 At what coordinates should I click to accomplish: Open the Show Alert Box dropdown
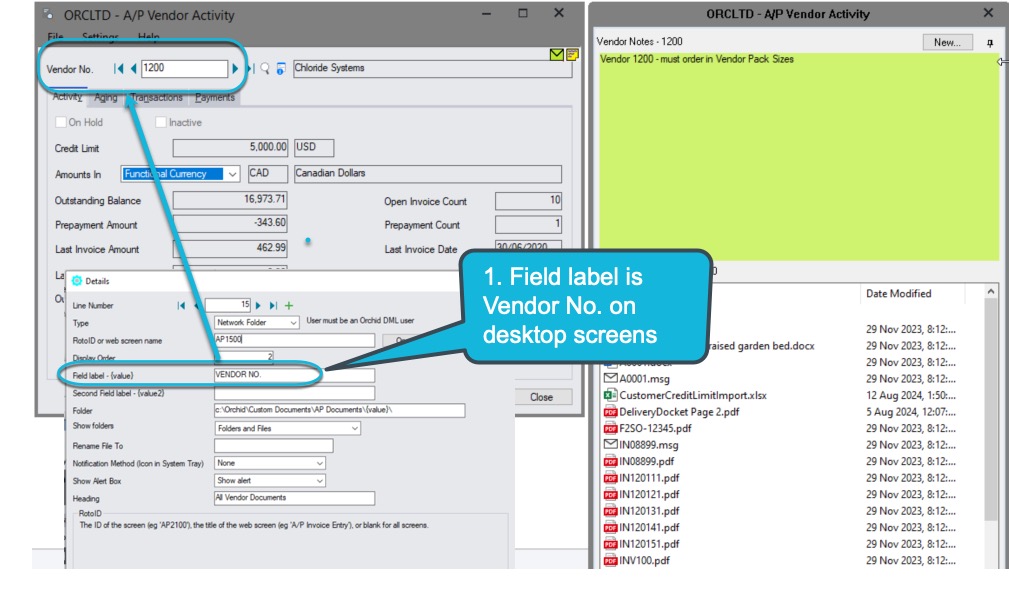tap(319, 481)
